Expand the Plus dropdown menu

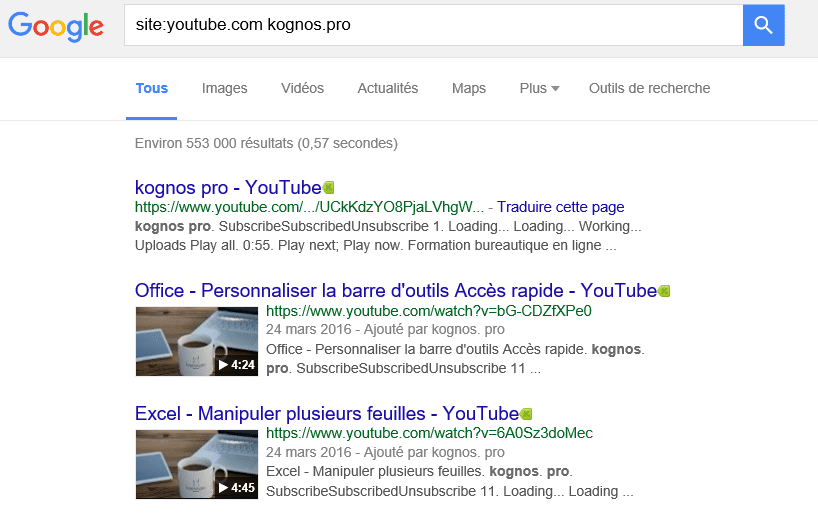tap(539, 88)
